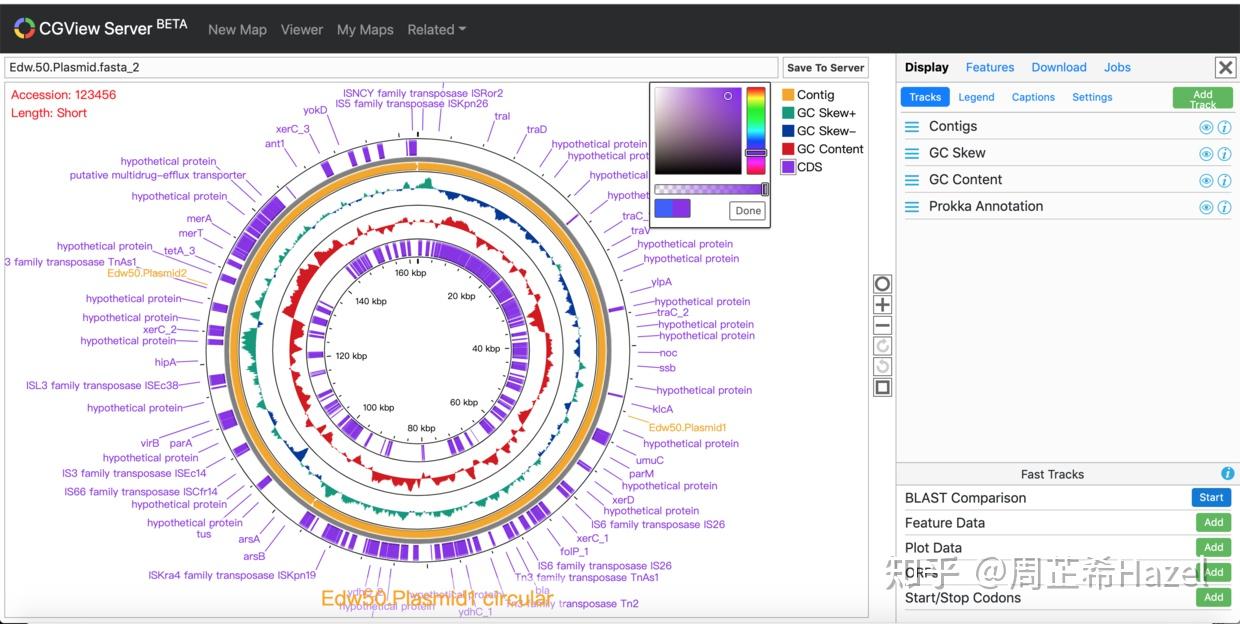Pick a shade in the saturation color square
The height and width of the screenshot is (624, 1240).
[x=697, y=131]
